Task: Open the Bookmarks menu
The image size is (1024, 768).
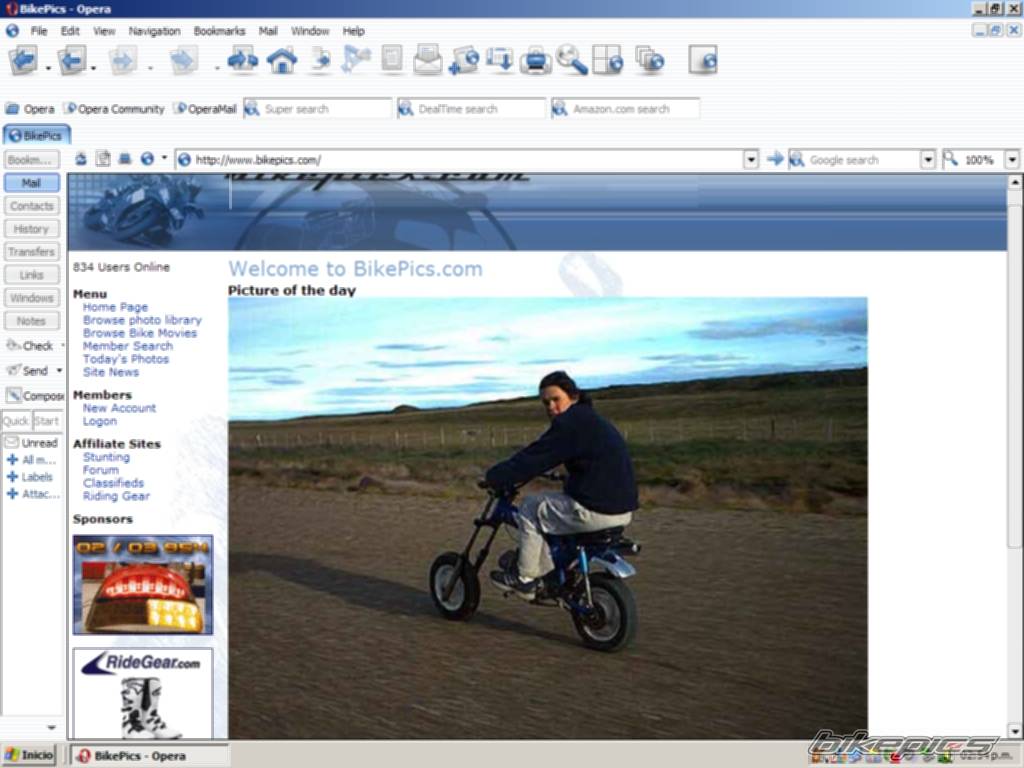Action: [x=219, y=31]
